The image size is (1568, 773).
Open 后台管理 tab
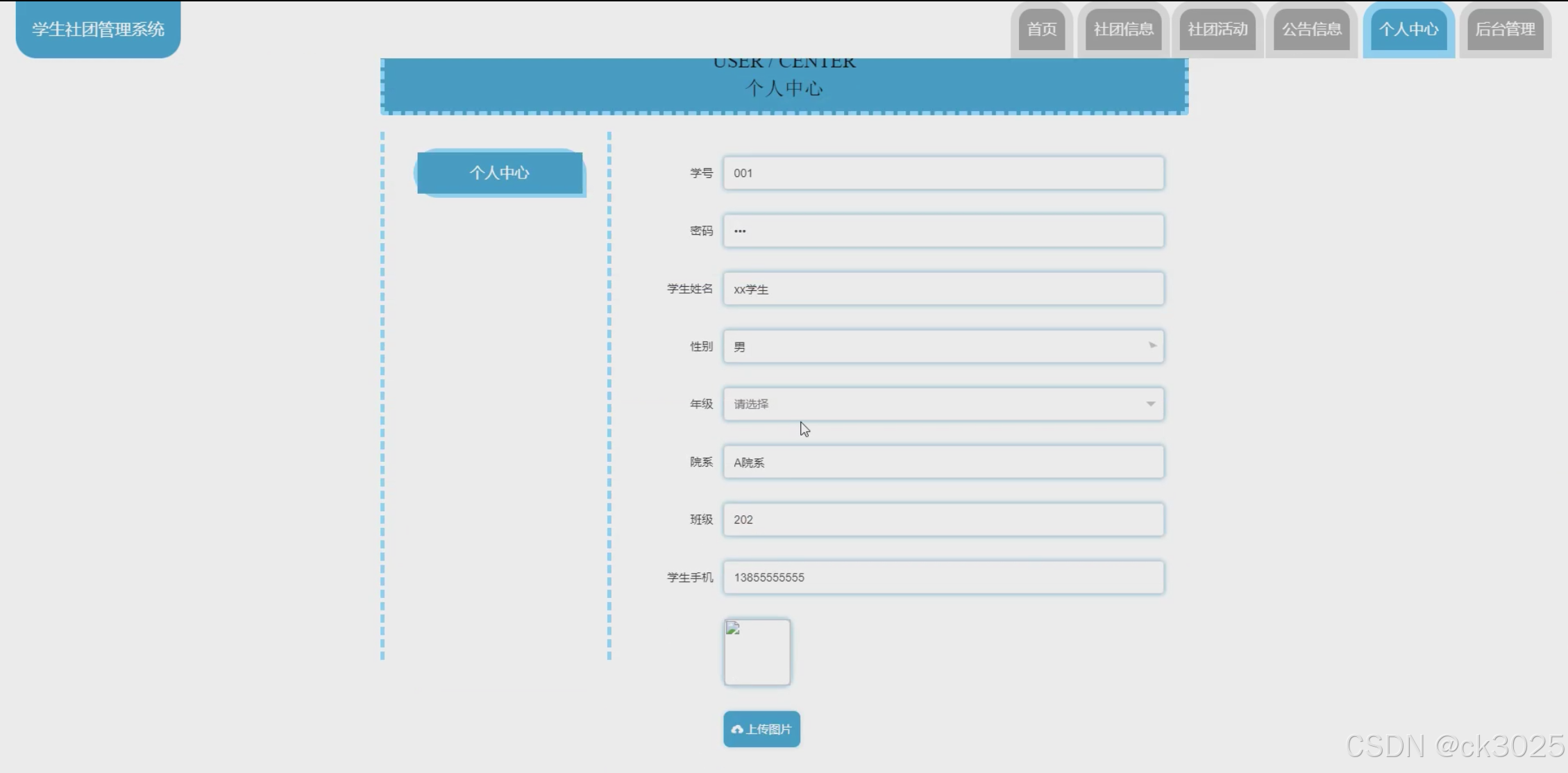(x=1505, y=30)
